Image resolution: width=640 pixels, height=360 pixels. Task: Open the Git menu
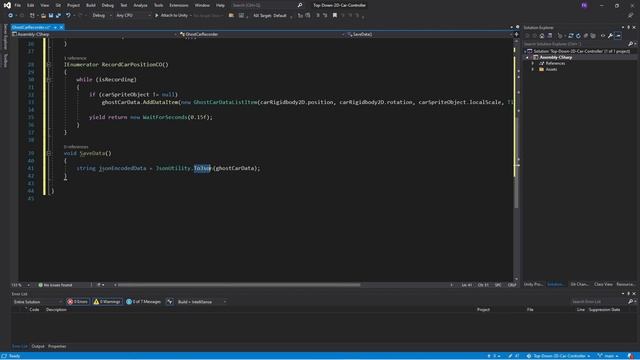[58, 5]
